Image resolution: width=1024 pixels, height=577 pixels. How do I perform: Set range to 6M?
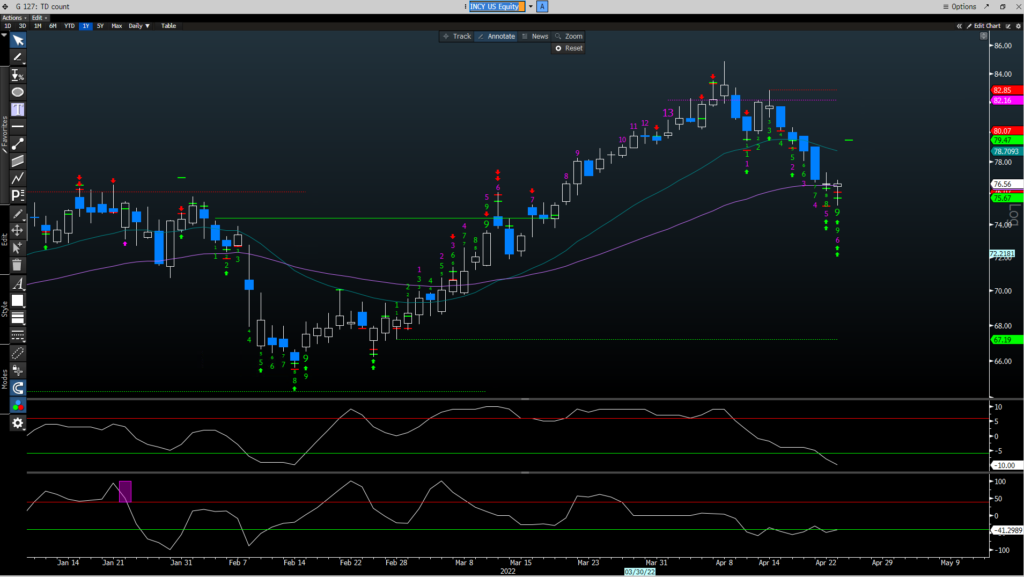click(x=53, y=26)
